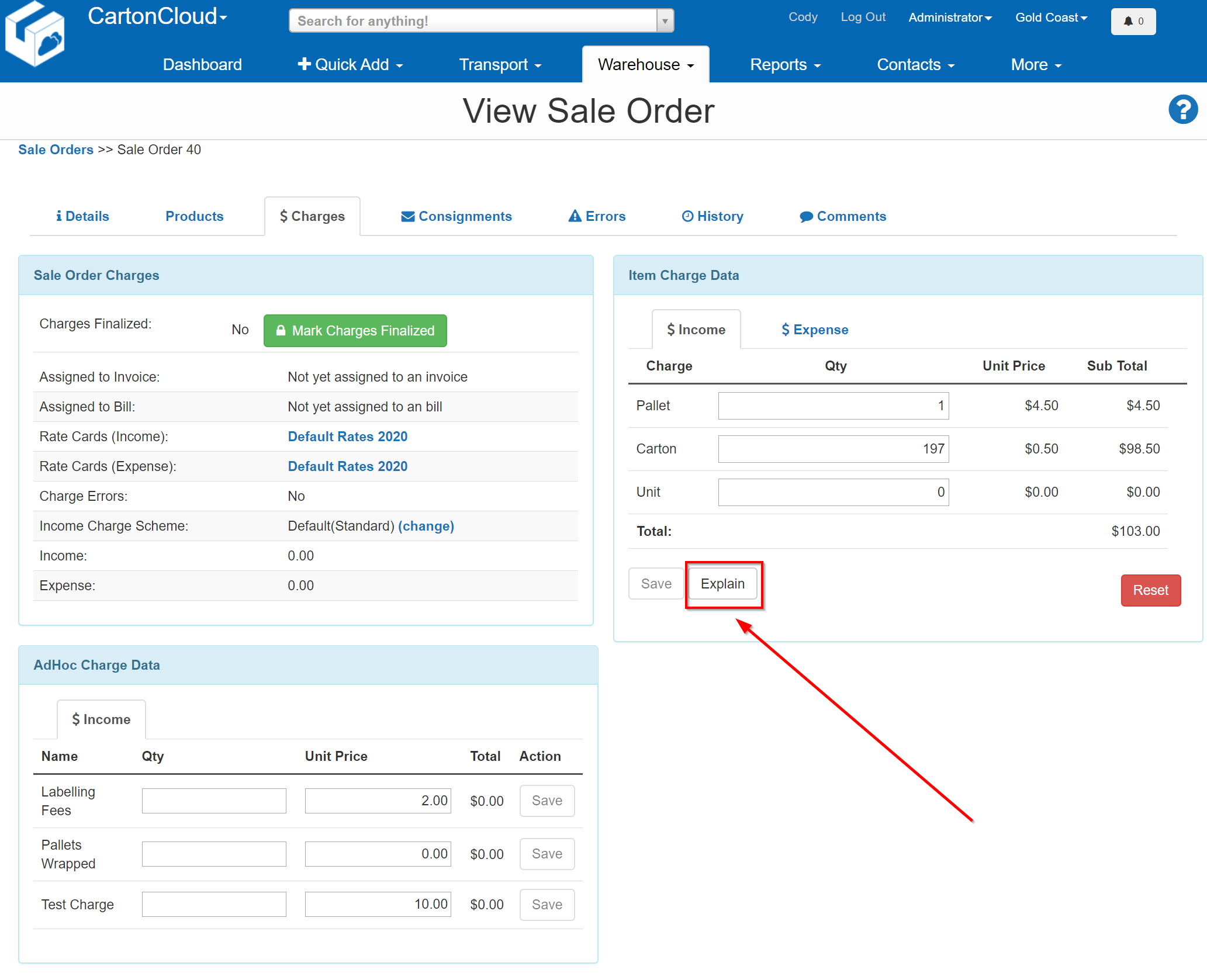The width and height of the screenshot is (1207, 980).
Task: Open the Warehouse menu
Action: click(x=645, y=64)
